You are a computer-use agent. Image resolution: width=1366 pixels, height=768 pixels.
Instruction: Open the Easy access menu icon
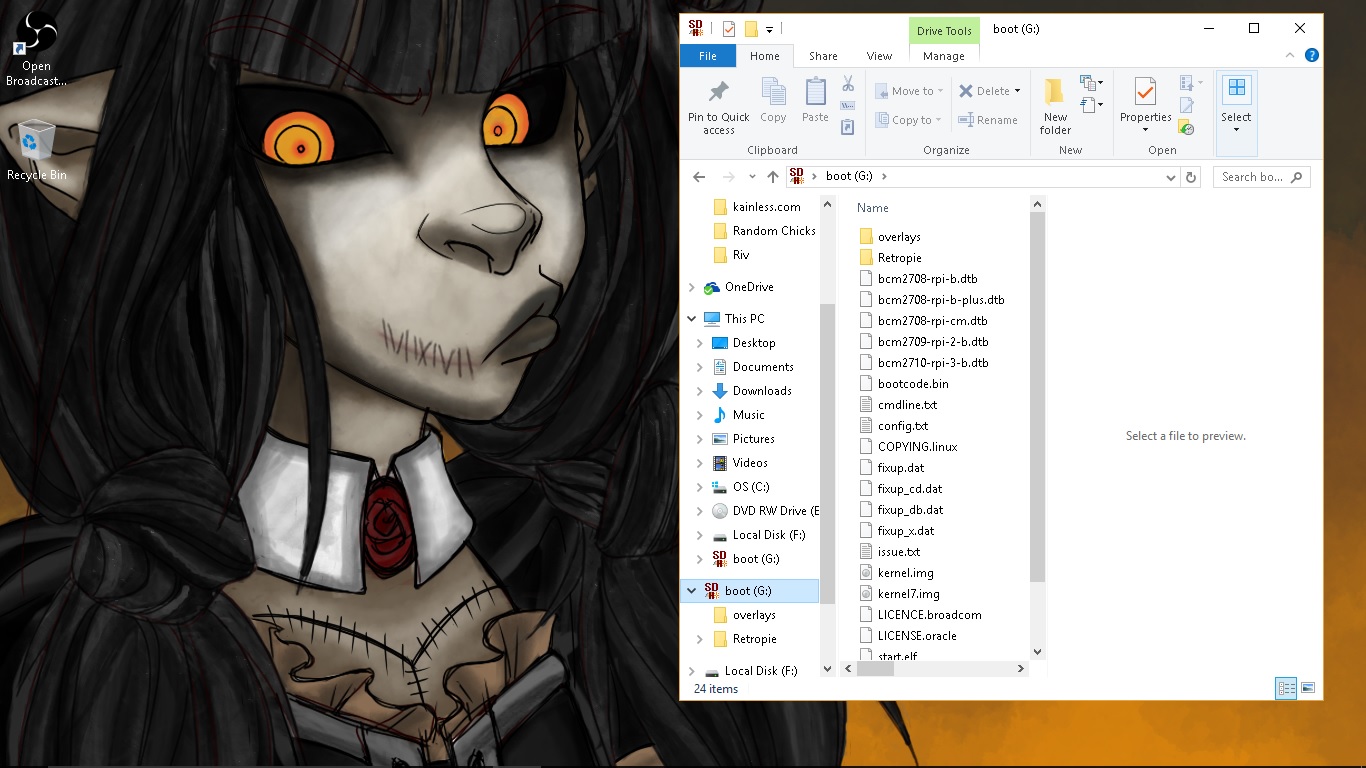[1091, 104]
